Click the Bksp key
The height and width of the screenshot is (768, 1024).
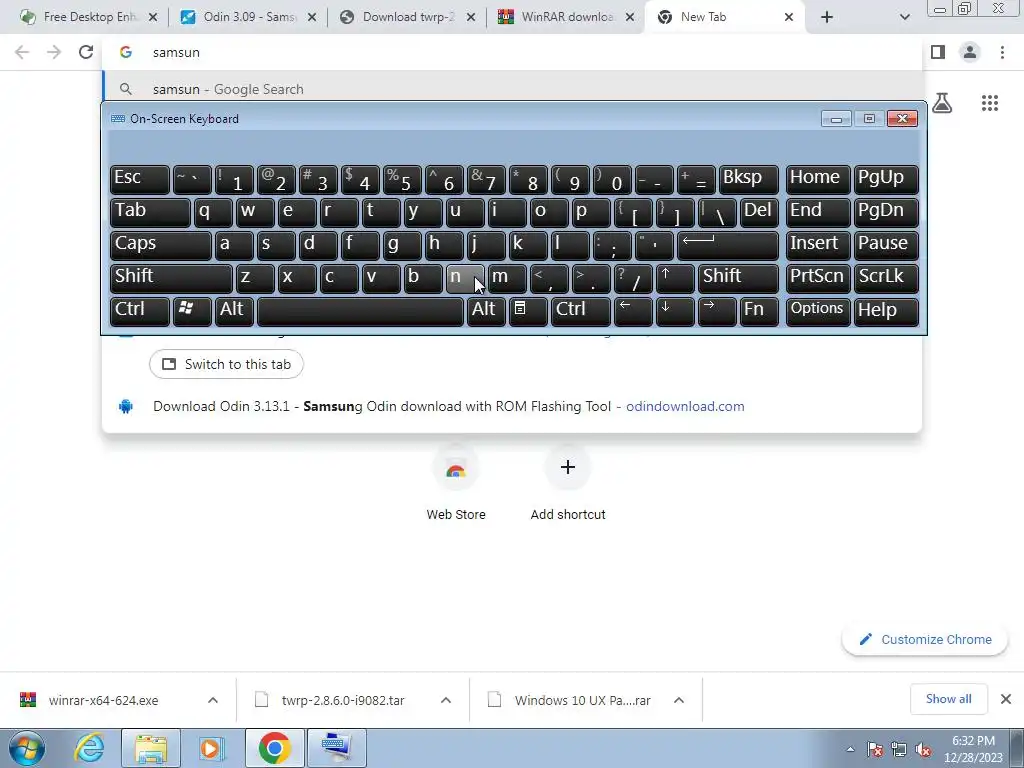[x=748, y=178]
